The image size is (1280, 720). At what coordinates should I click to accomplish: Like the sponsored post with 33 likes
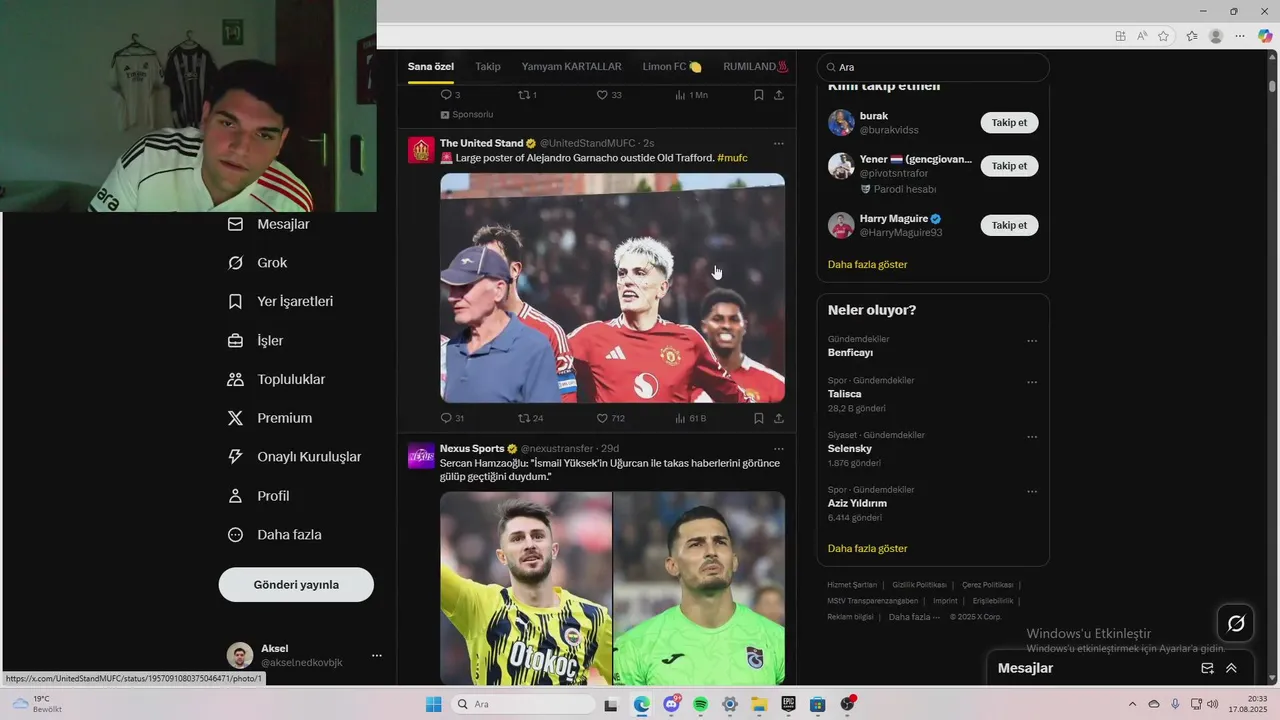click(x=609, y=95)
